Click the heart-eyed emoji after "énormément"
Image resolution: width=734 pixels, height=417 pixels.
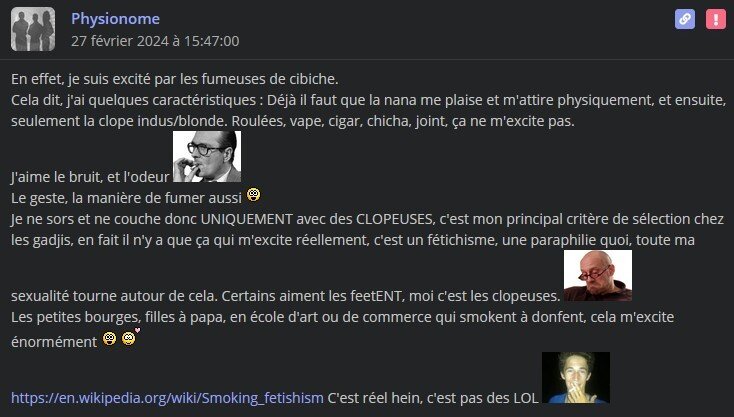pyautogui.click(x=130, y=337)
